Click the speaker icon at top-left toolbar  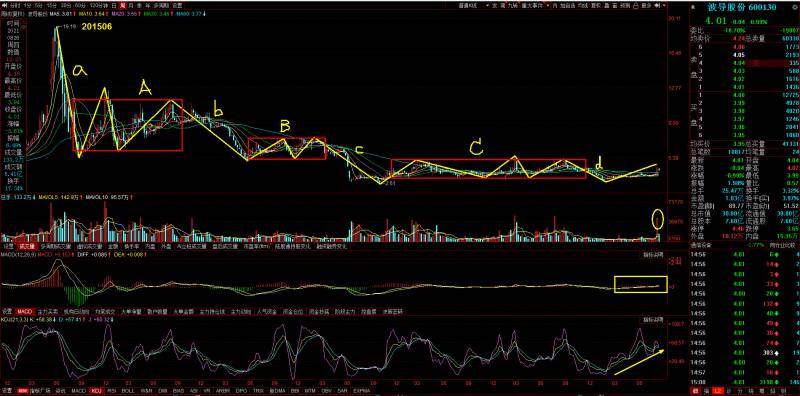tap(5, 6)
